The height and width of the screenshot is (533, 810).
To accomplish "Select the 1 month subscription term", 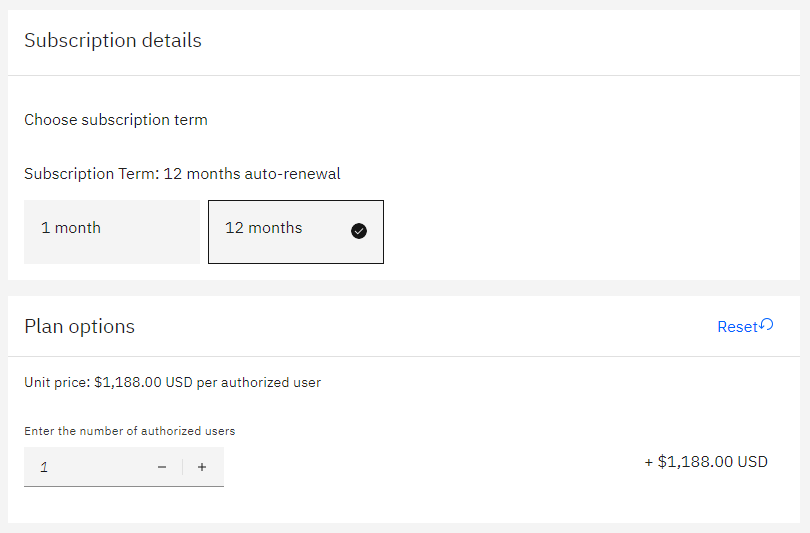I will click(x=112, y=232).
